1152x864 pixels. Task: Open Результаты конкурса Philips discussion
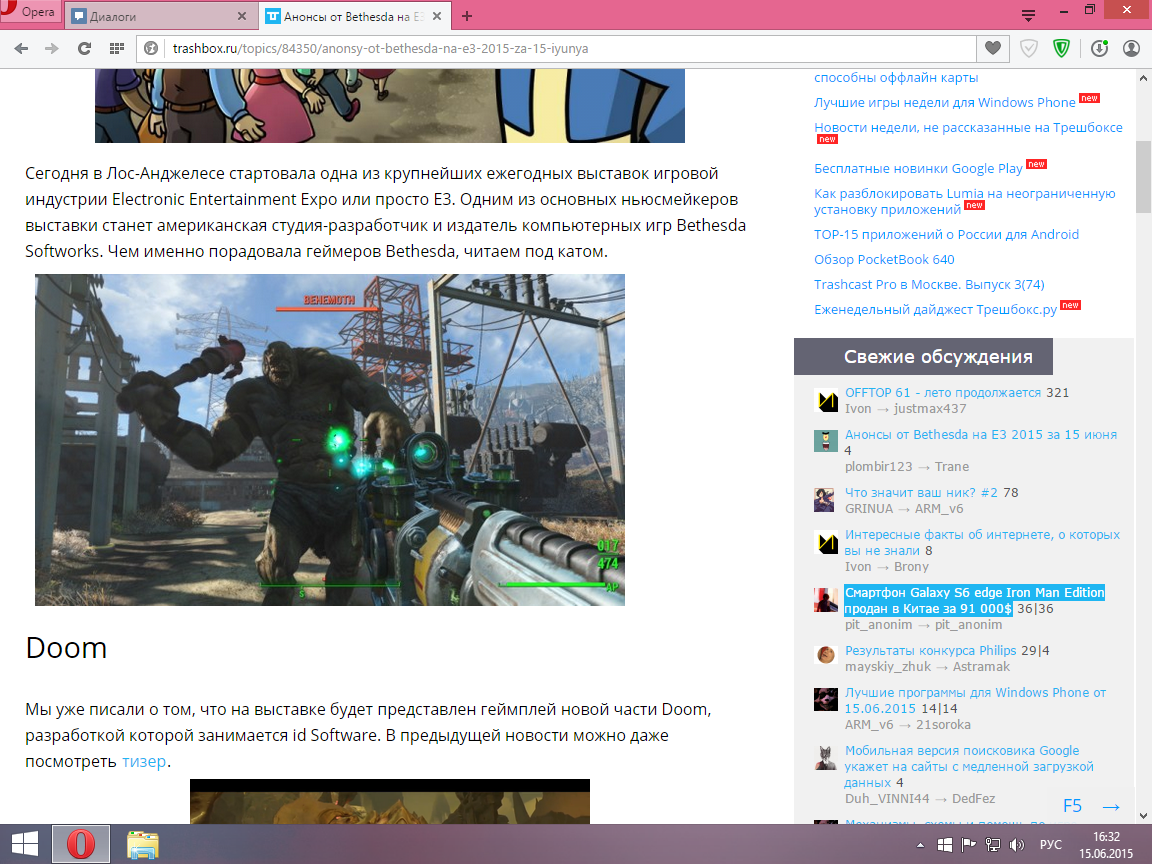[x=930, y=650]
